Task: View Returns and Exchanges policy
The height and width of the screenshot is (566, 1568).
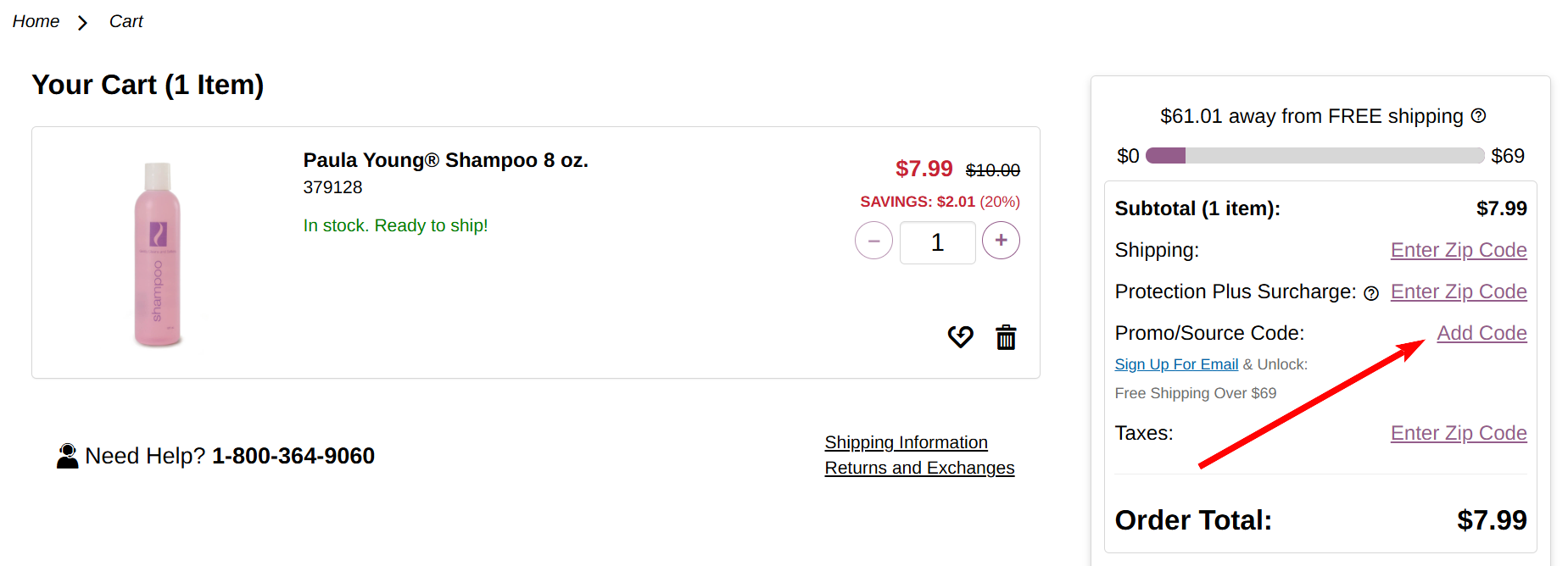Action: click(919, 468)
